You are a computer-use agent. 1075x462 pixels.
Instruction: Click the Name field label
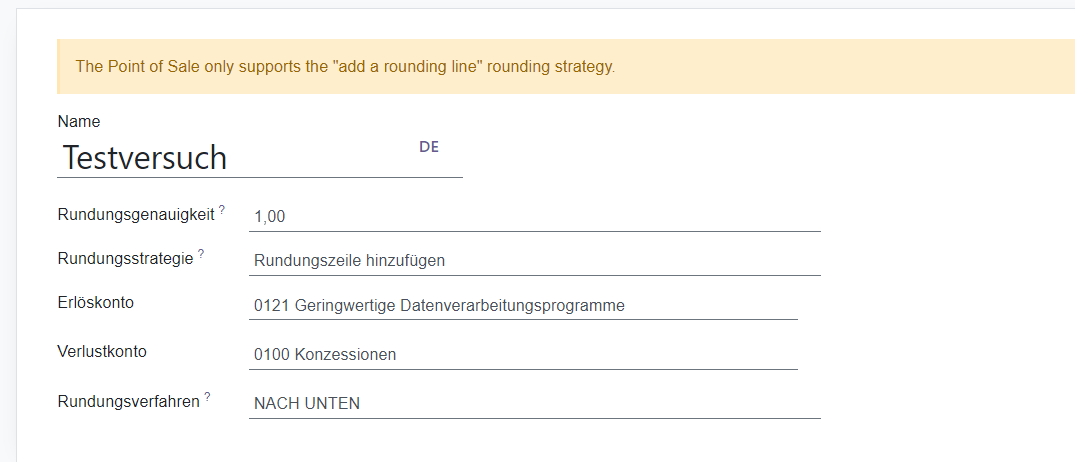pos(79,122)
